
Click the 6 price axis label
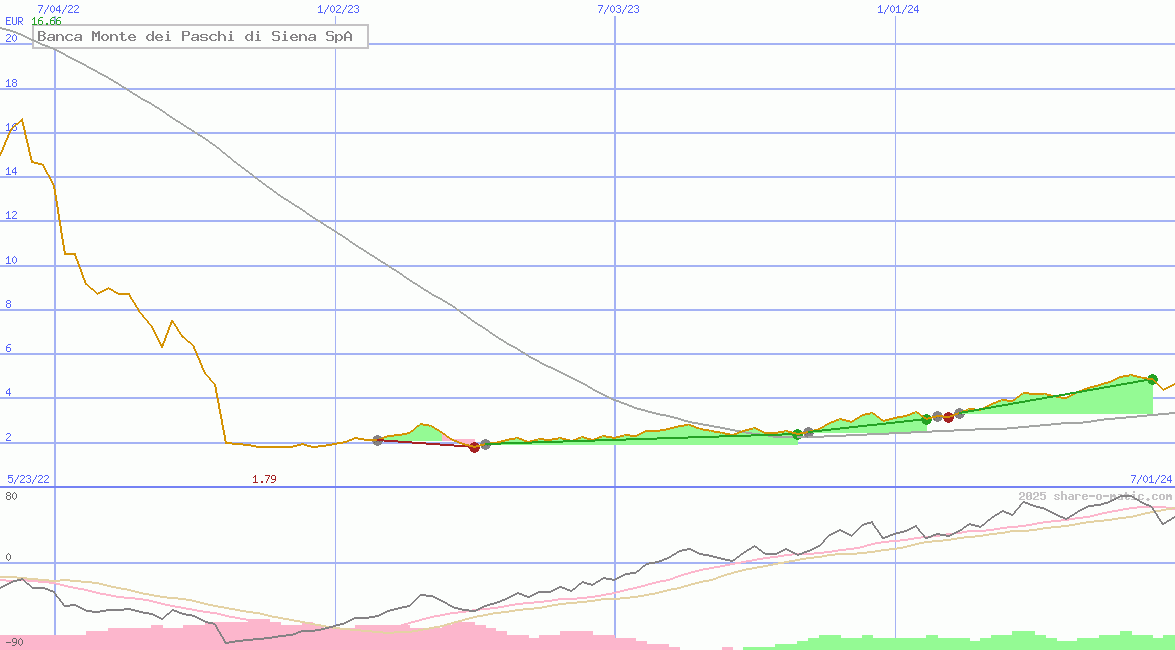coord(8,349)
